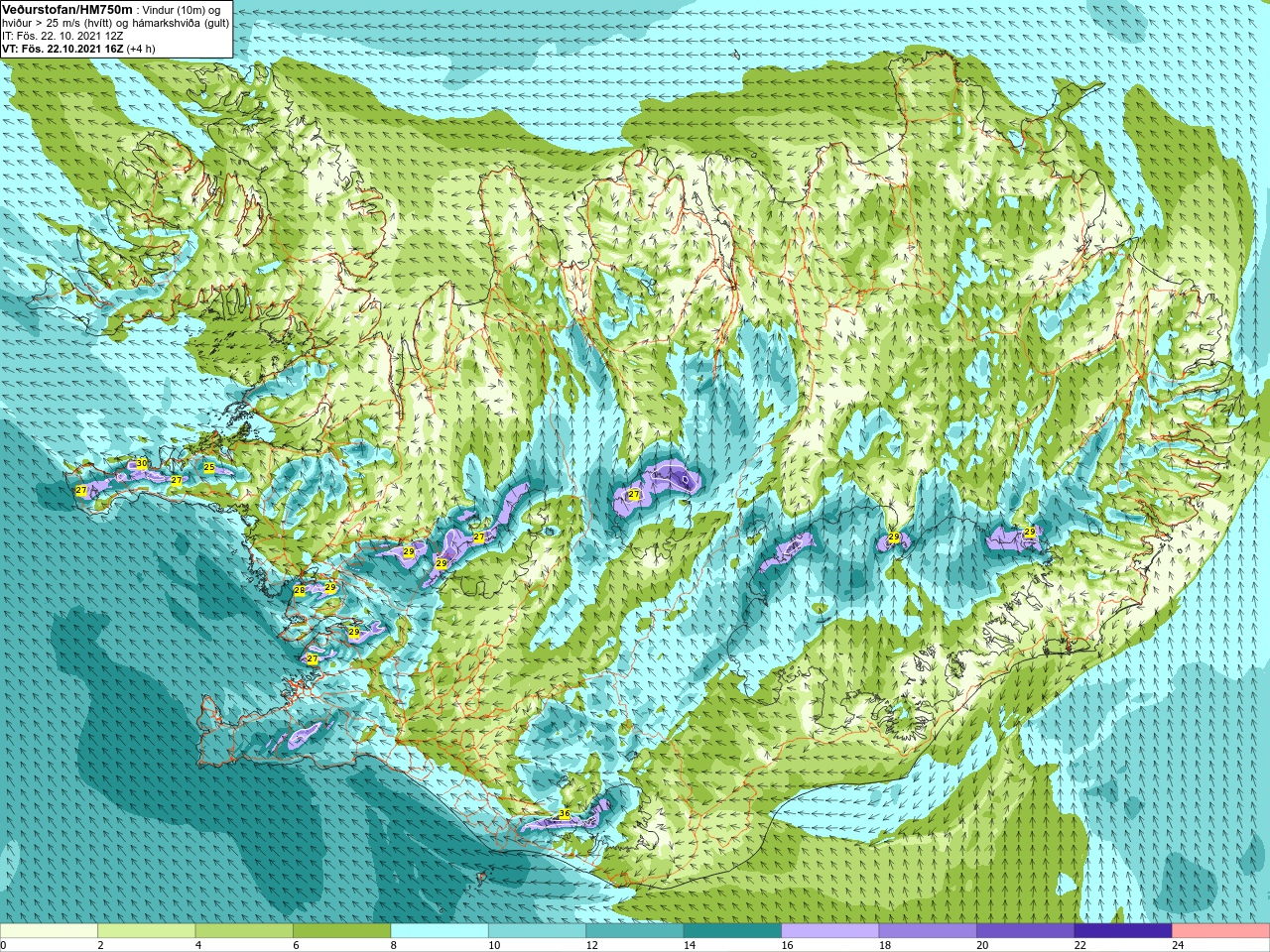1270x952 pixels.
Task: Click the 'VT: Fös. 22.10.2021 16Z (+4 h)' line
Action: click(x=78, y=49)
